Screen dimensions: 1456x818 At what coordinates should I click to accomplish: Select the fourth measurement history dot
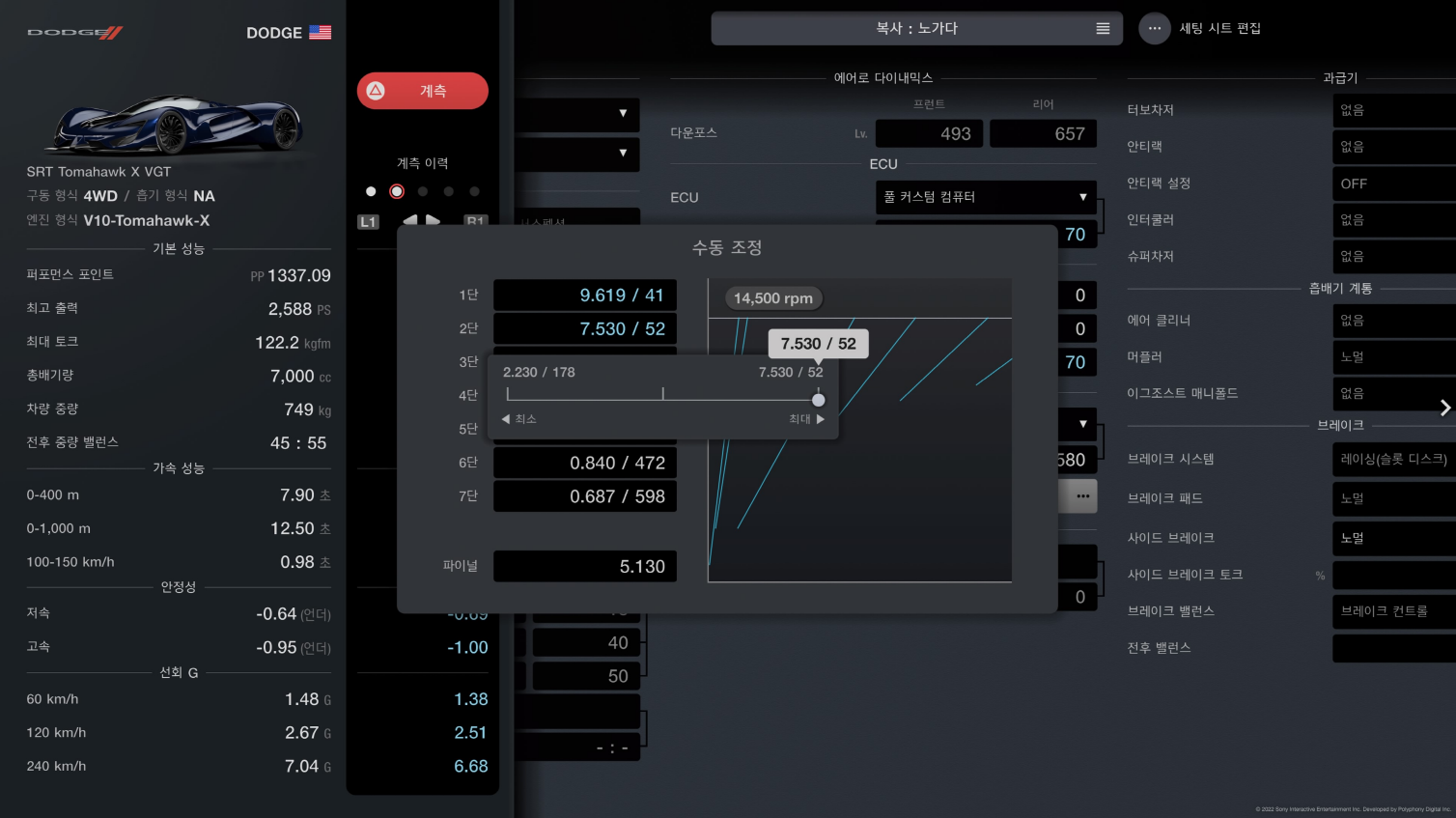448,191
